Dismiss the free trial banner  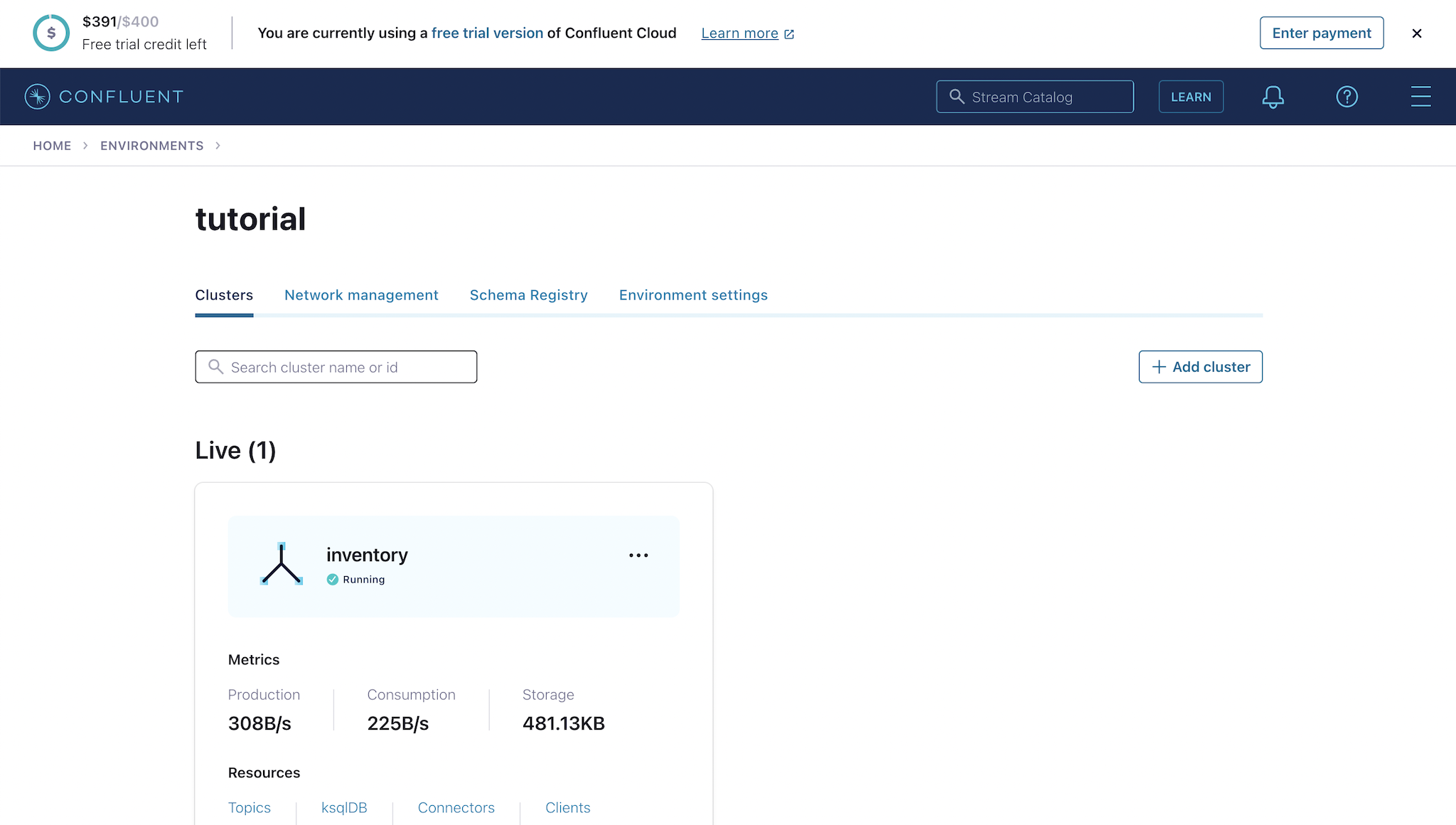[x=1417, y=33]
